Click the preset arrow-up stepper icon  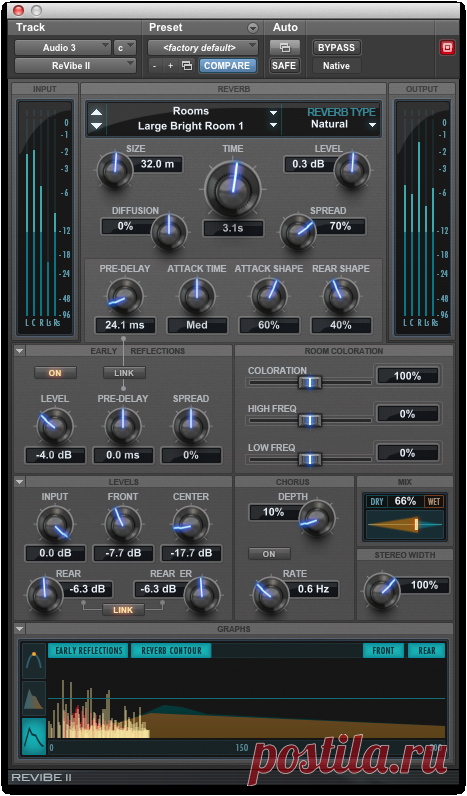[x=96, y=113]
